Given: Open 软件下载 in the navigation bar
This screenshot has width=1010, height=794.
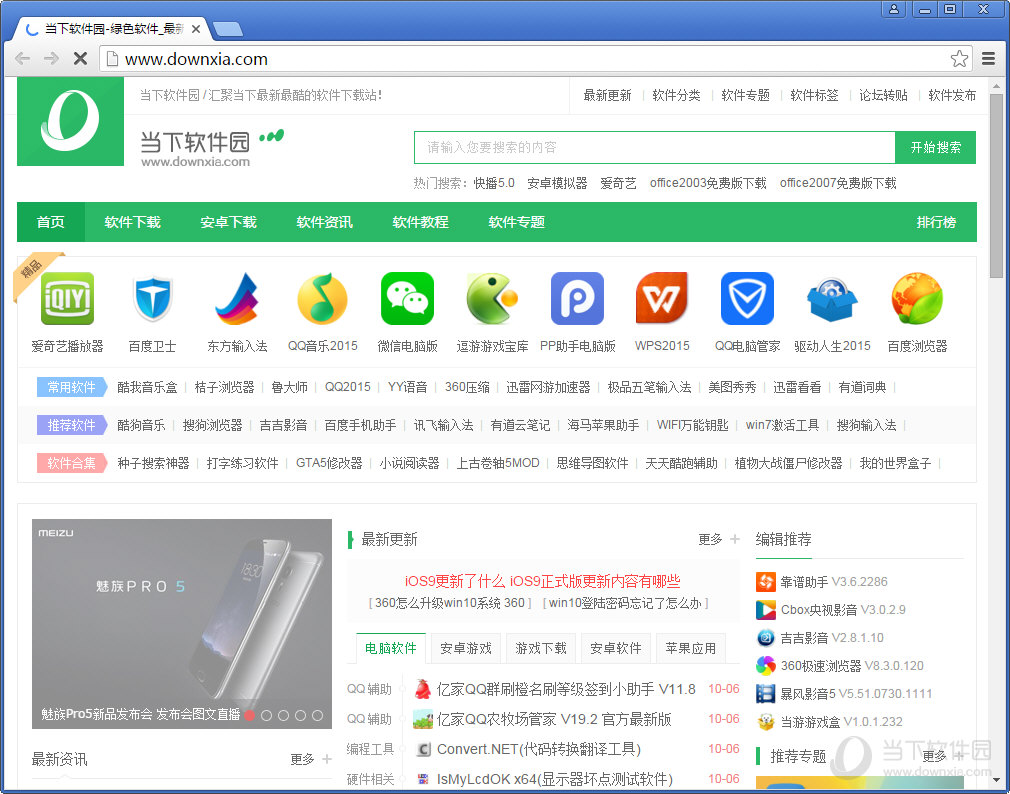Looking at the screenshot, I should tap(132, 222).
